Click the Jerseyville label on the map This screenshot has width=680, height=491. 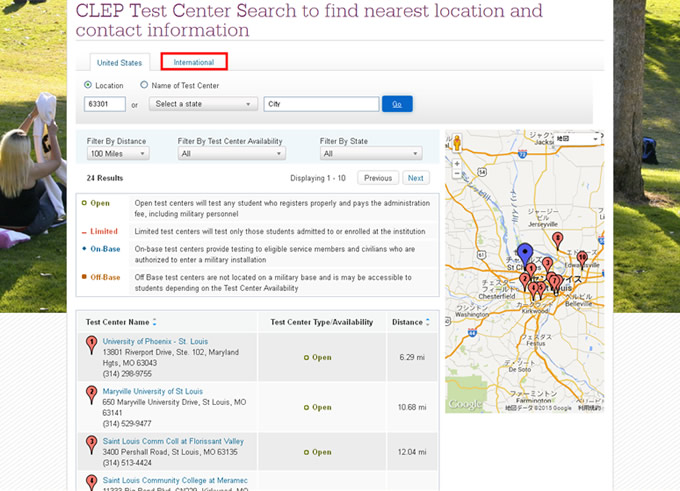click(543, 224)
